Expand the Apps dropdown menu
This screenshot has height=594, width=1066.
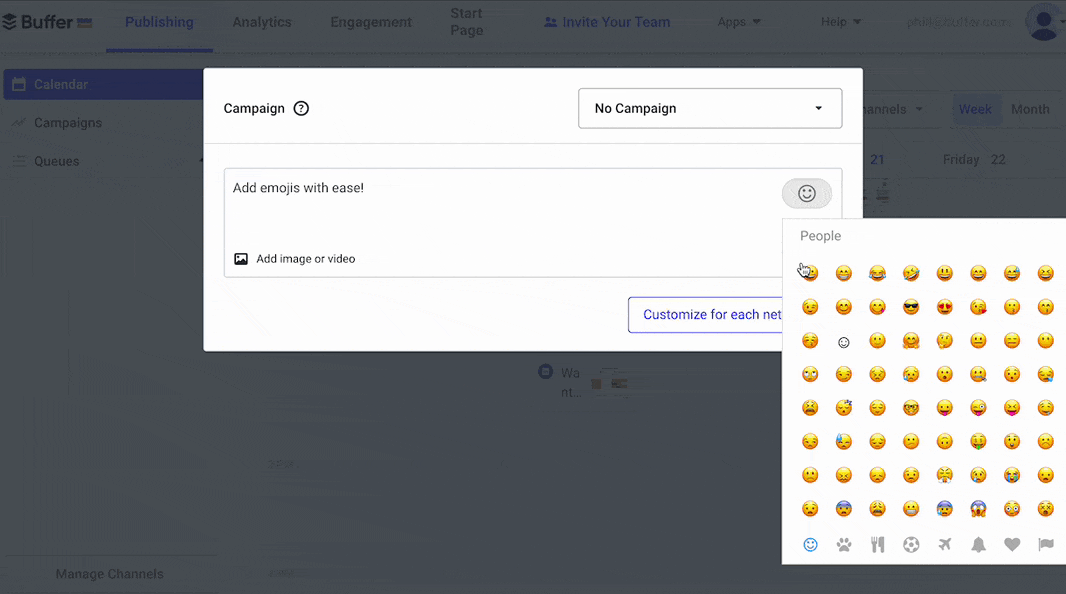(x=739, y=21)
